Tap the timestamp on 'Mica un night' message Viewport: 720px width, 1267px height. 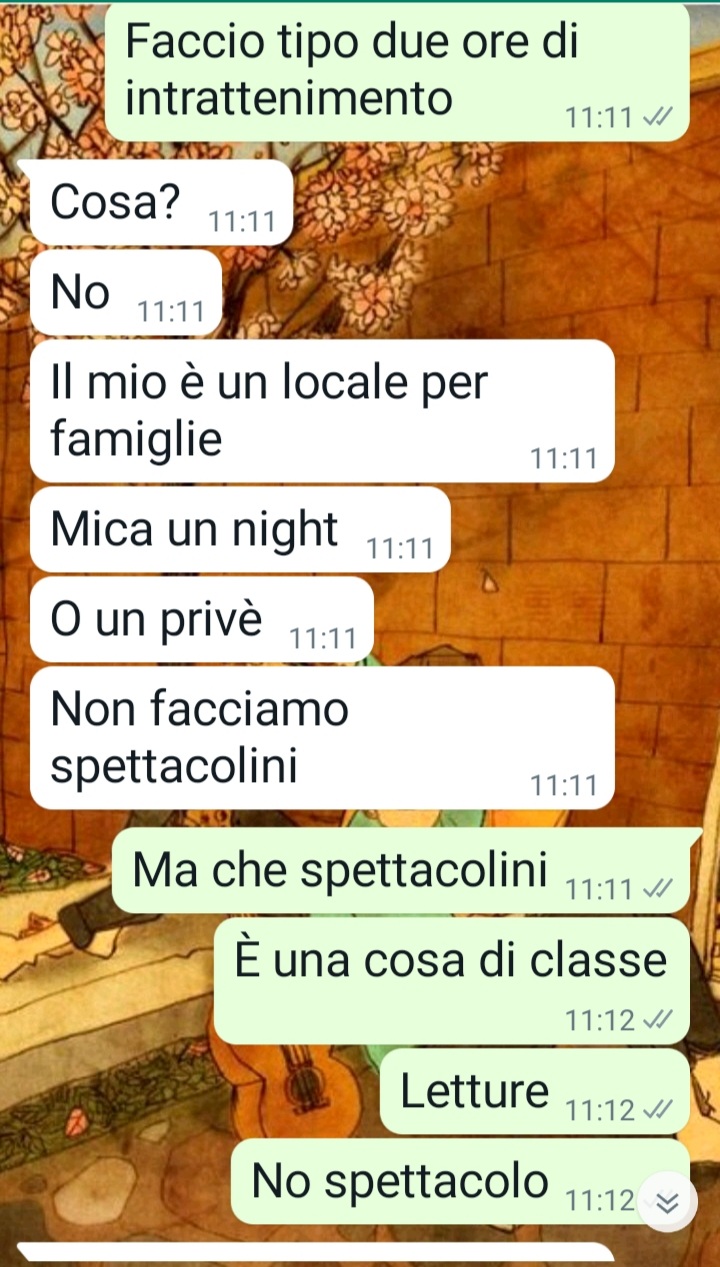pos(399,548)
